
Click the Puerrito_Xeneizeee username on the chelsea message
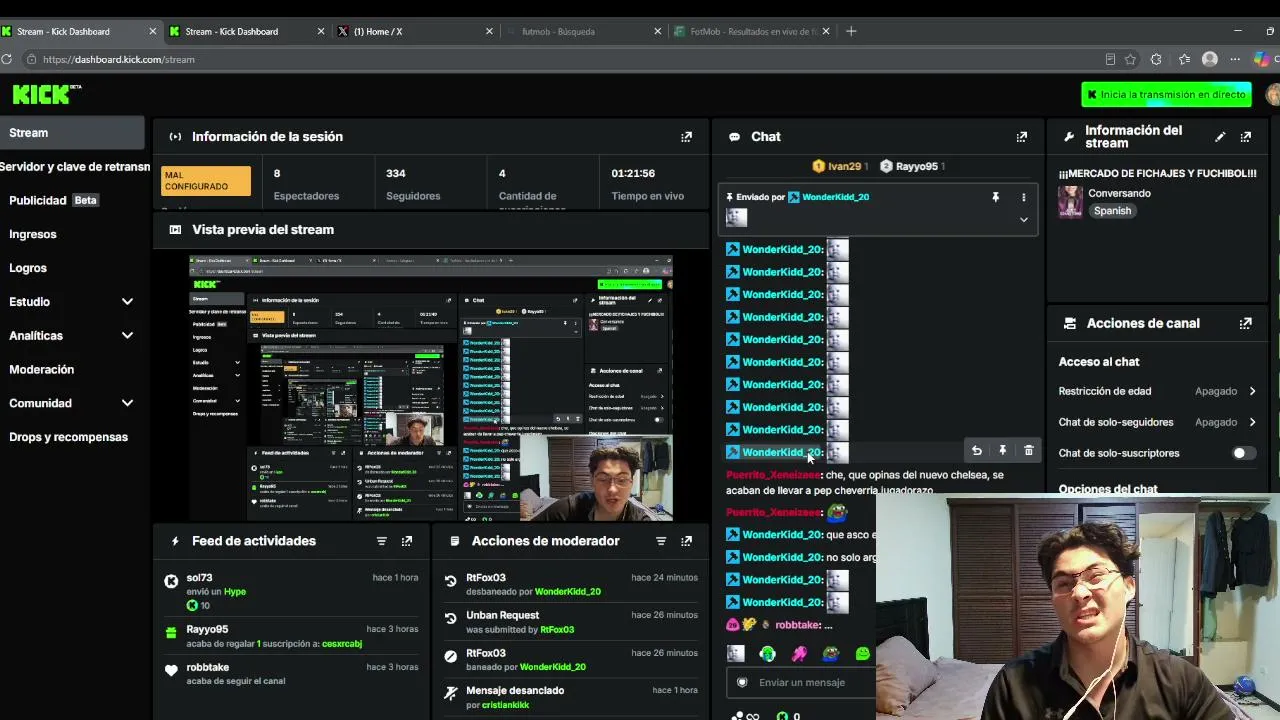[x=773, y=475]
